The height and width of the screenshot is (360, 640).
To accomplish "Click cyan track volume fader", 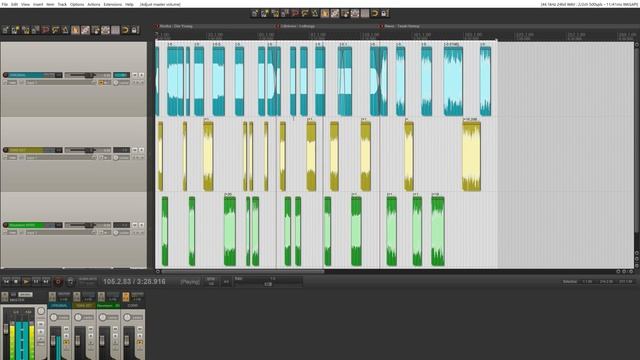I will [88, 75].
